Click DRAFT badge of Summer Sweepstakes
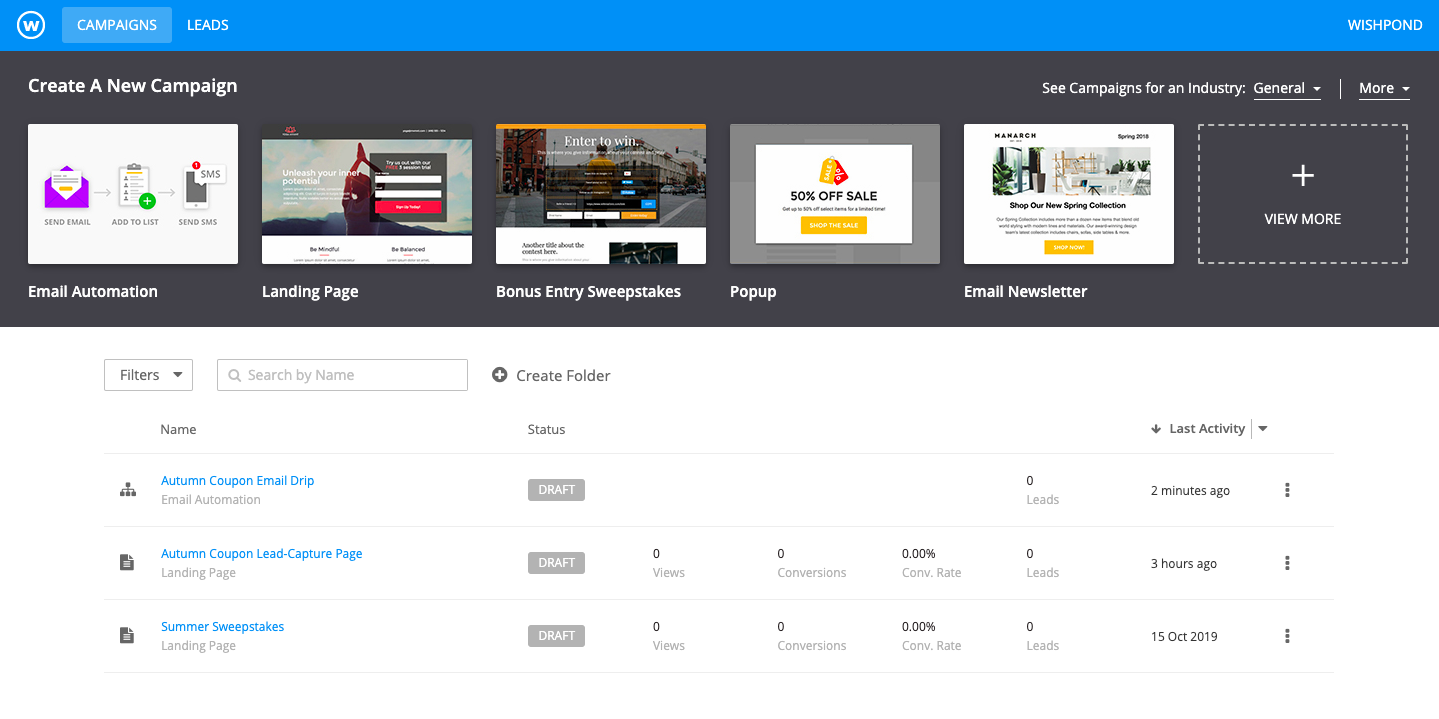The width and height of the screenshot is (1439, 719). click(556, 636)
